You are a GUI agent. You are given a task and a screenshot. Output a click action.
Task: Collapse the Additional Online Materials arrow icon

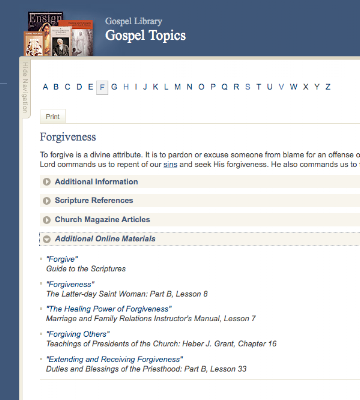pos(47,239)
